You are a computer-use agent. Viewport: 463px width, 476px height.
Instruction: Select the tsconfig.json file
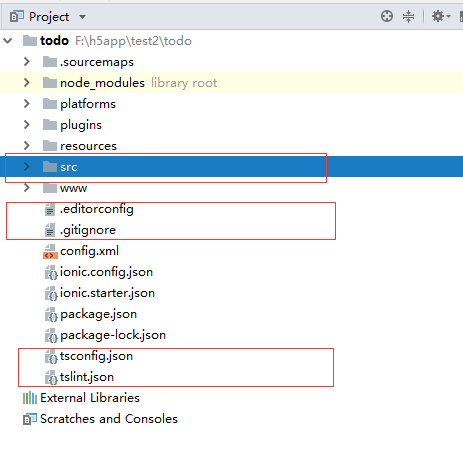coord(231,356)
